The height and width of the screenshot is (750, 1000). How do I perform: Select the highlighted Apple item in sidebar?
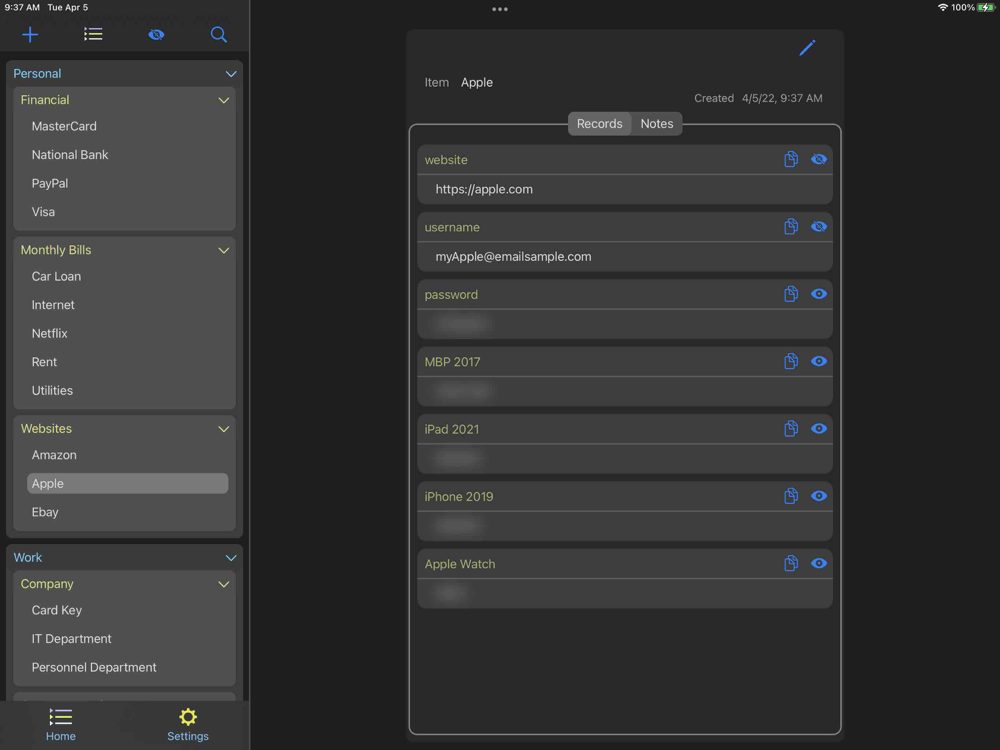(128, 483)
